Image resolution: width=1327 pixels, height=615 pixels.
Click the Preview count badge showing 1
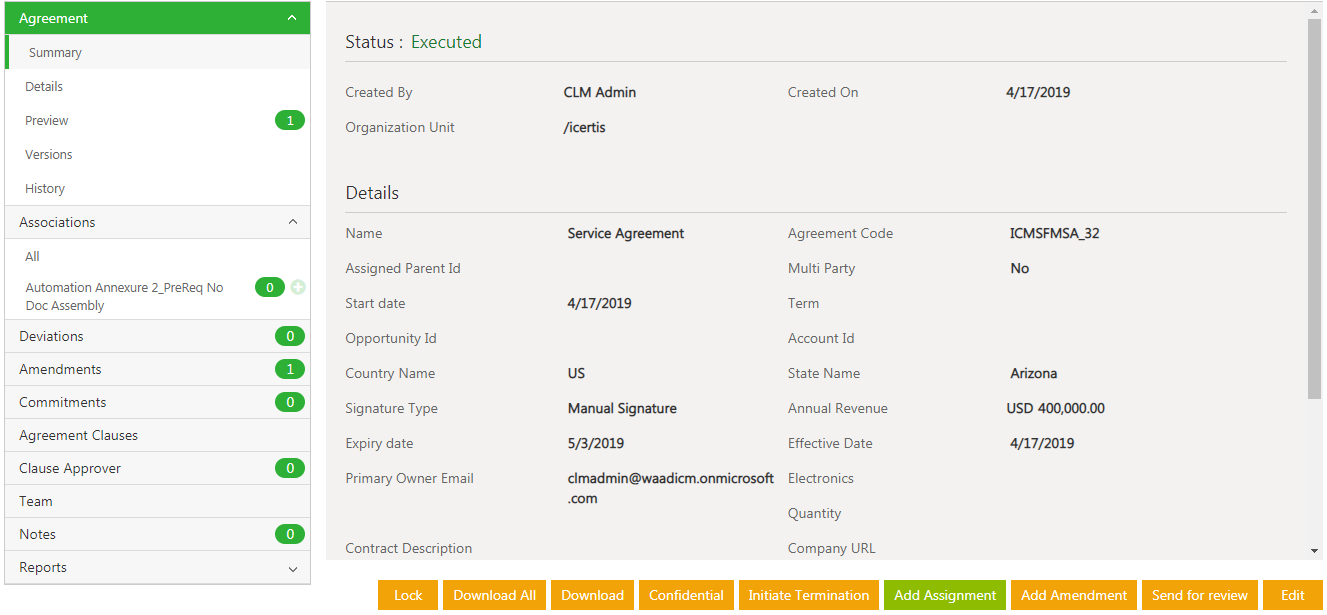pos(290,121)
